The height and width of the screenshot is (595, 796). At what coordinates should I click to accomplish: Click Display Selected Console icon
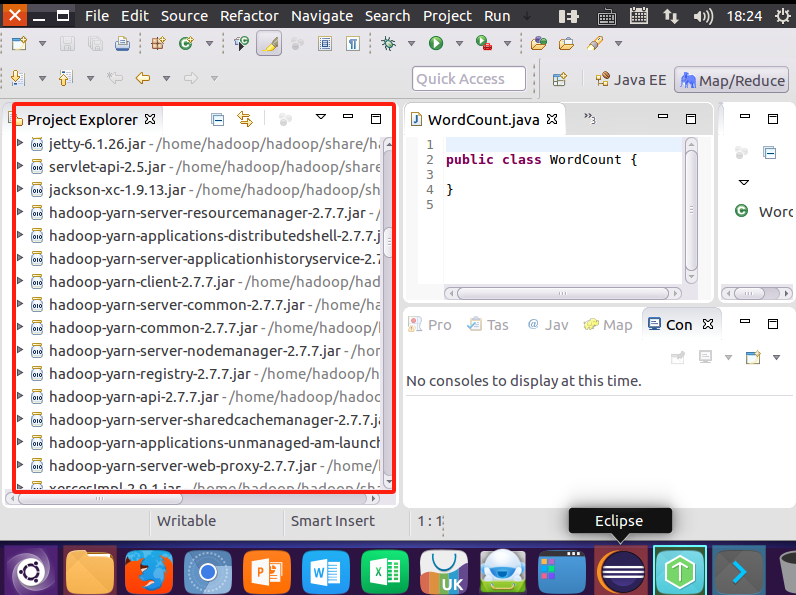[x=705, y=357]
